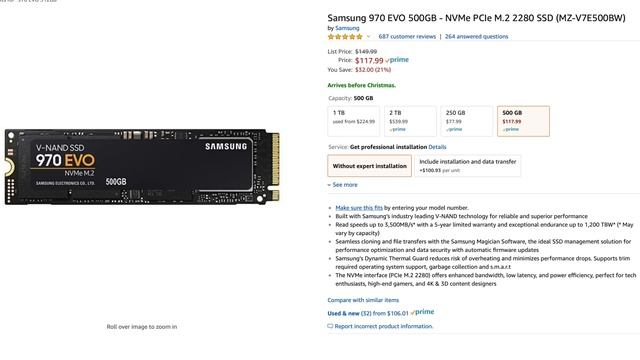Viewport: 640px width, 360px height.
Task: Select the 500 GB capacity option
Action: [x=523, y=121]
